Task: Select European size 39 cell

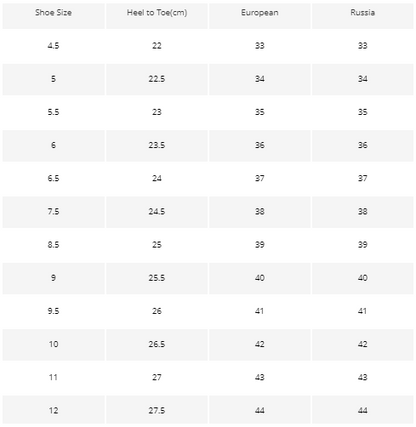Action: coord(260,245)
